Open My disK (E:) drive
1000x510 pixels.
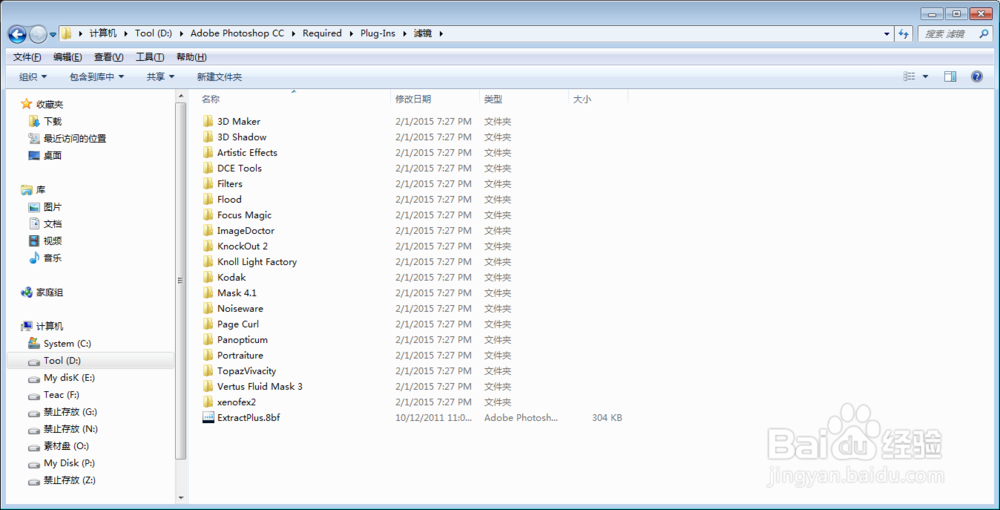tap(61, 377)
